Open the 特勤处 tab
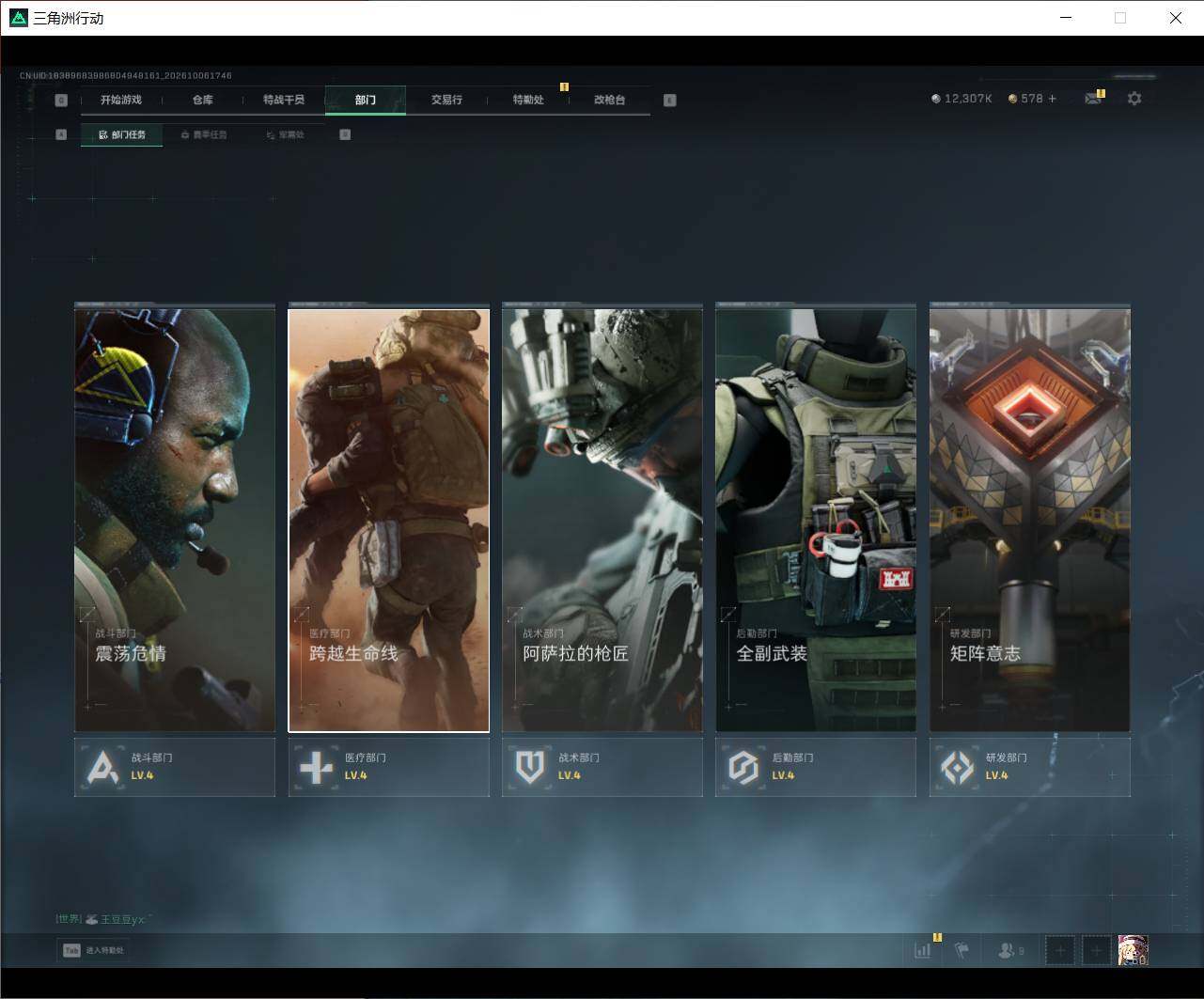Image resolution: width=1204 pixels, height=999 pixels. 528,100
